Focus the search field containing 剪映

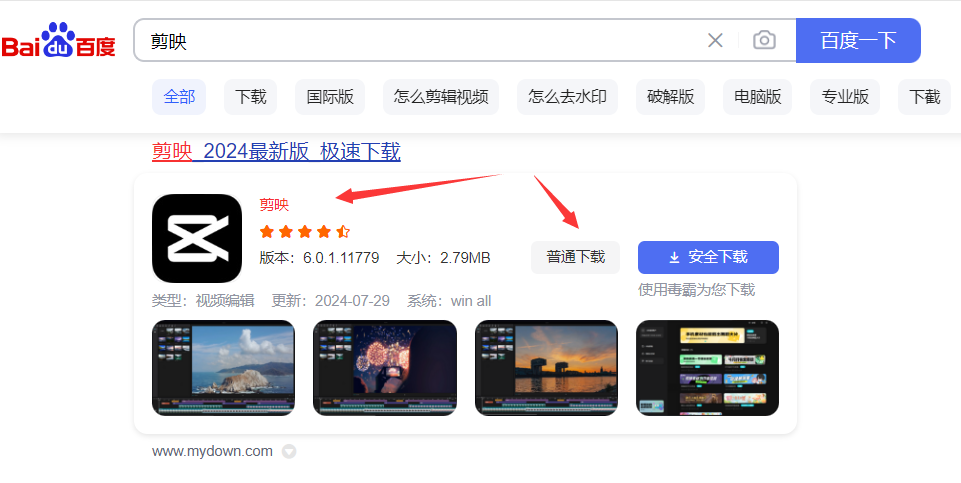coord(420,41)
